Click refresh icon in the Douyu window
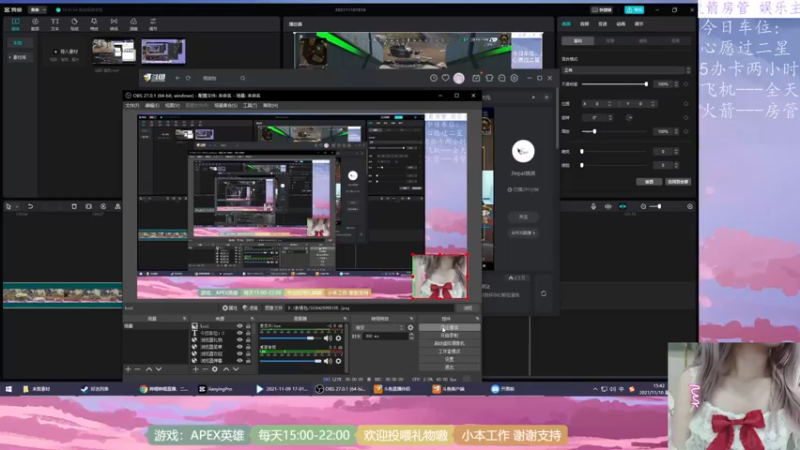800x450 pixels. [188, 78]
